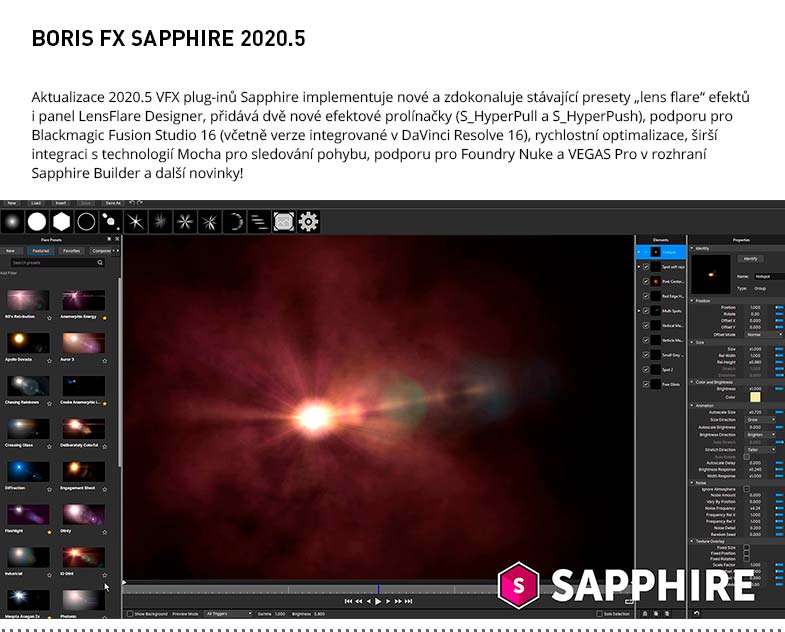Screen dimensions: 785x632
Task: Click the Preview Mode button
Action: [x=186, y=613]
